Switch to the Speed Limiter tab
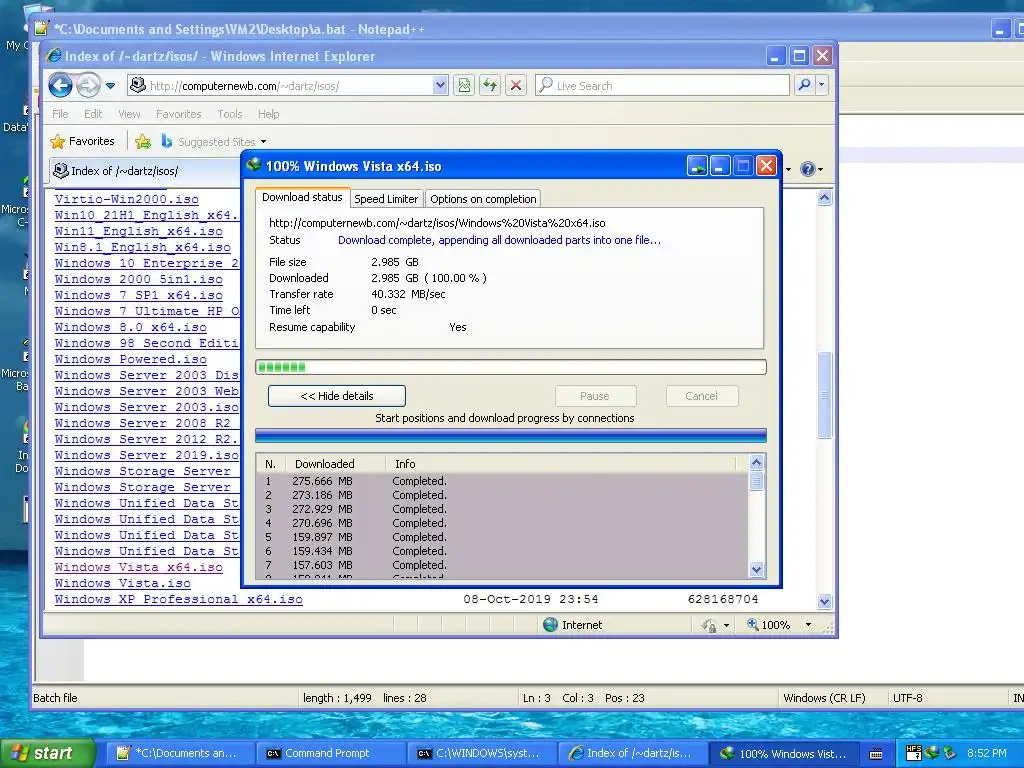Image resolution: width=1024 pixels, height=768 pixels. point(386,199)
